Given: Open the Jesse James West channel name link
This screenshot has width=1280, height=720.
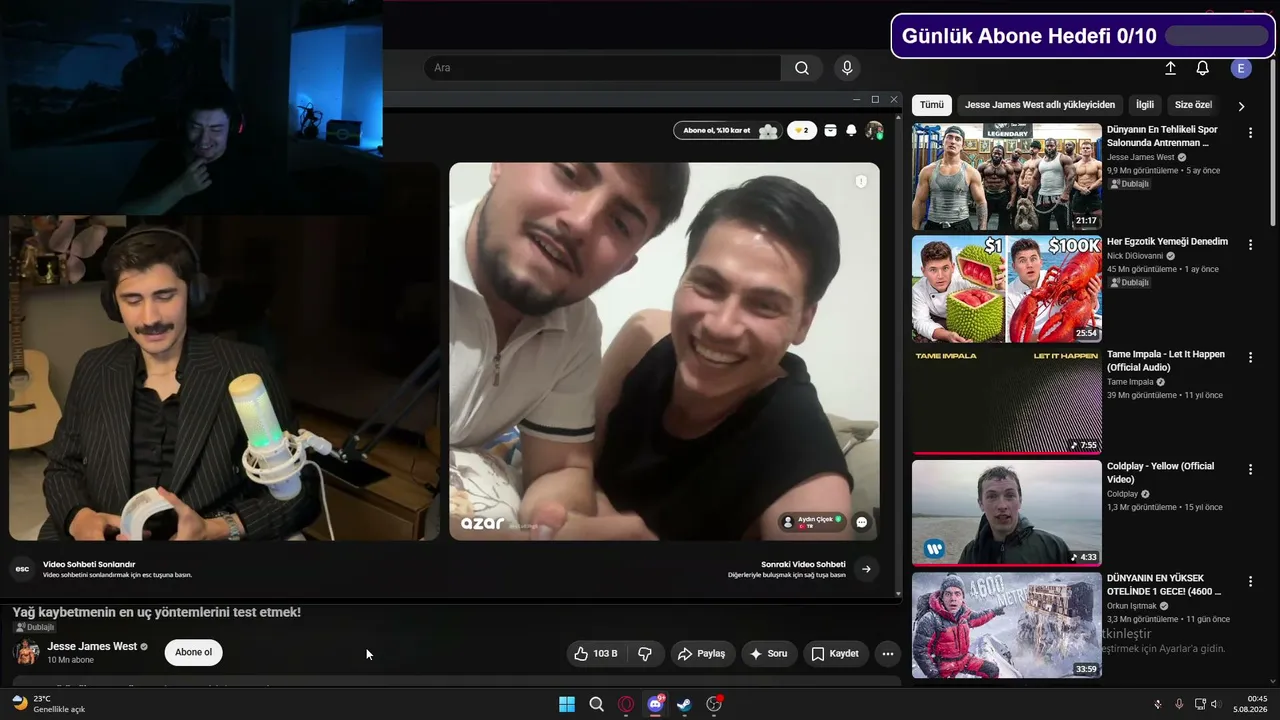Looking at the screenshot, I should coord(92,647).
